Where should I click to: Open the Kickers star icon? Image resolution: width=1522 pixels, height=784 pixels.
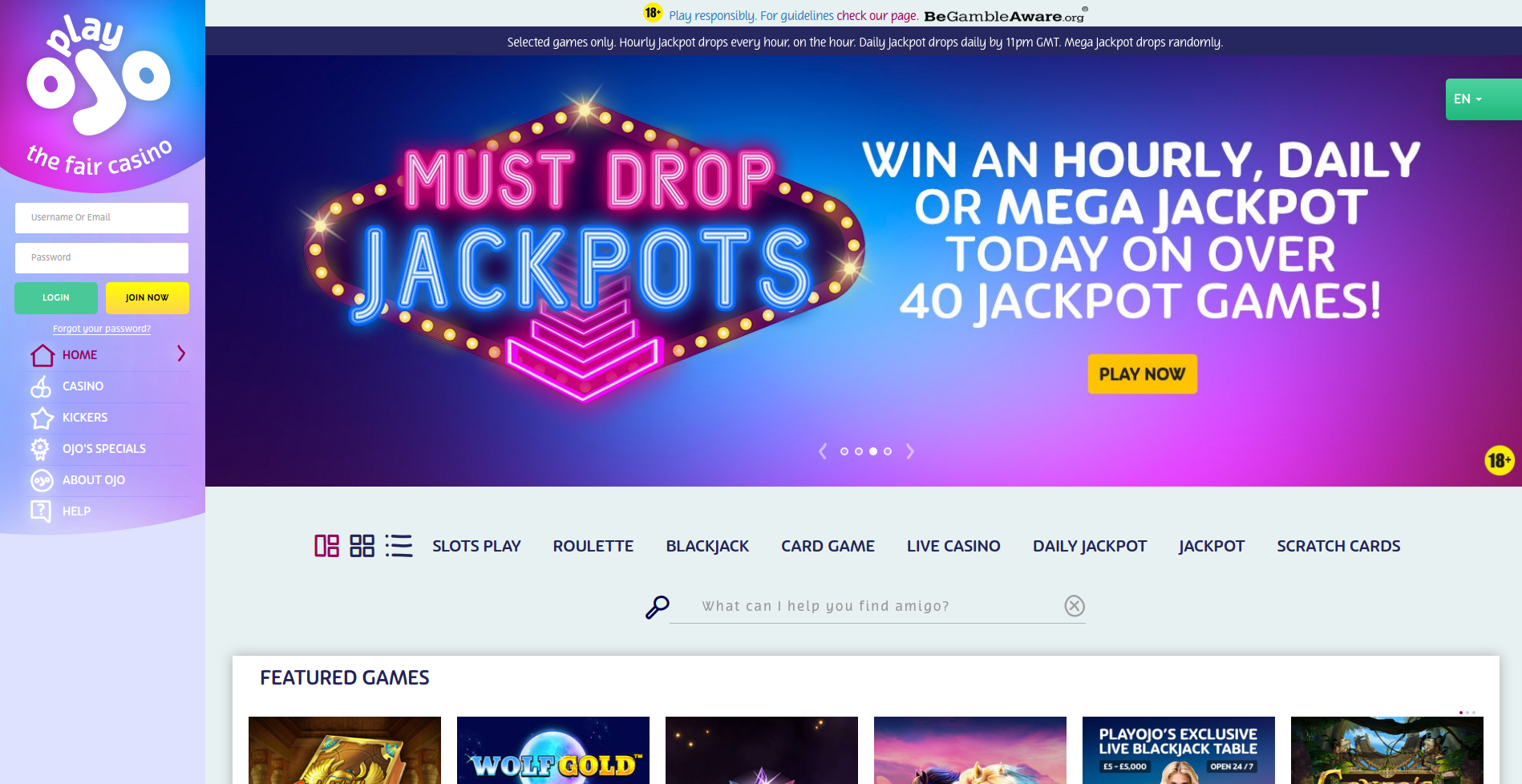pyautogui.click(x=42, y=418)
